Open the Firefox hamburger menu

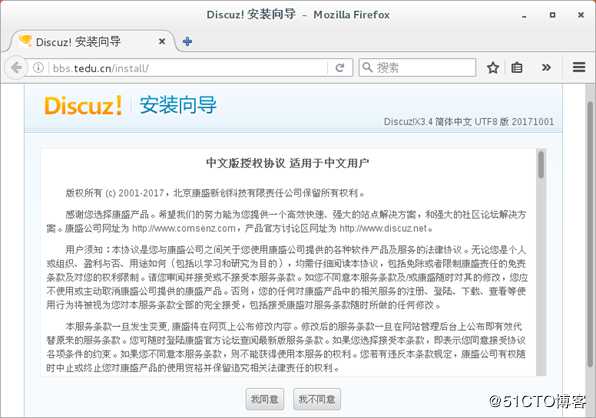[579, 67]
